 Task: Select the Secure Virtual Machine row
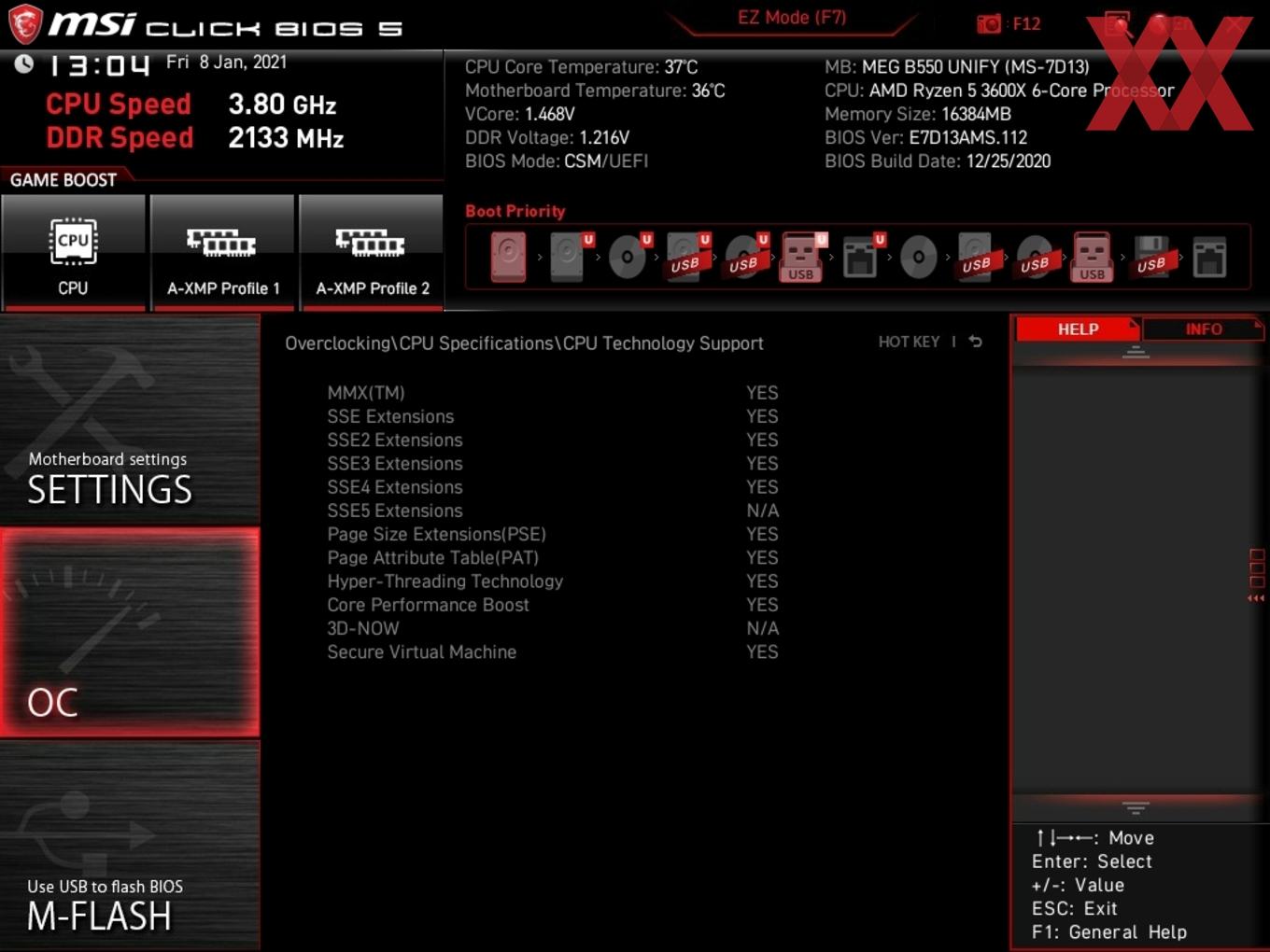point(553,651)
